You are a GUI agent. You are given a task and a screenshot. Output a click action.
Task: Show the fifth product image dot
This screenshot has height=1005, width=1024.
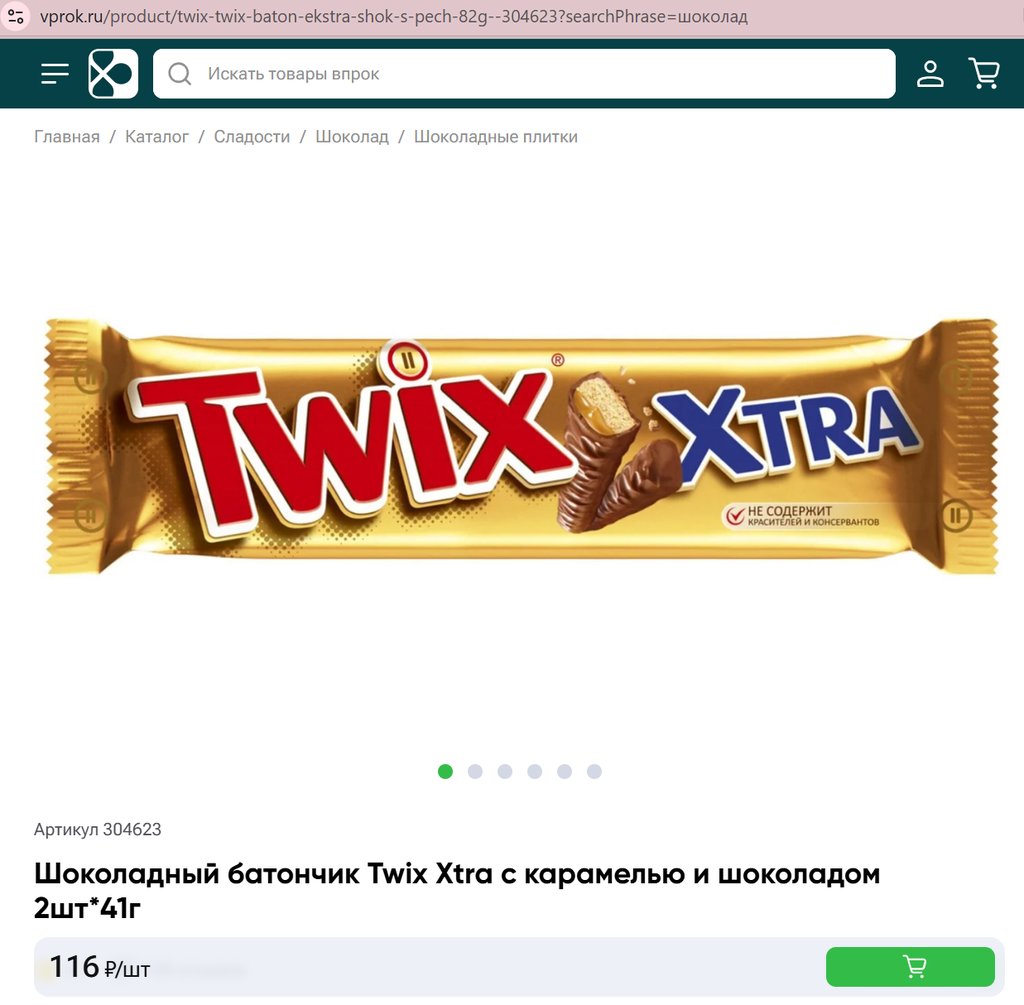[564, 772]
